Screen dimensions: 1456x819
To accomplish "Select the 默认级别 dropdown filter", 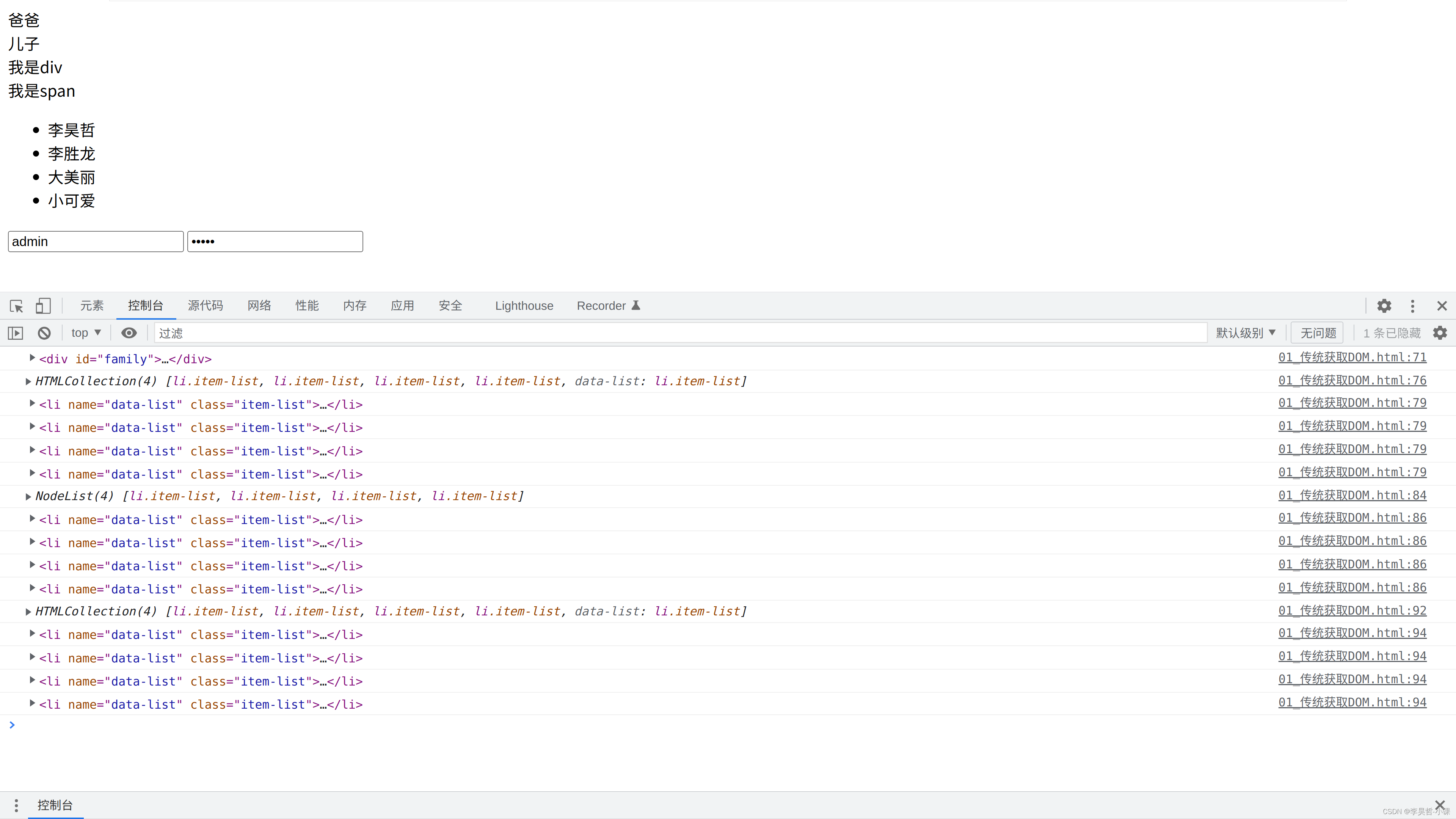I will 1244,333.
